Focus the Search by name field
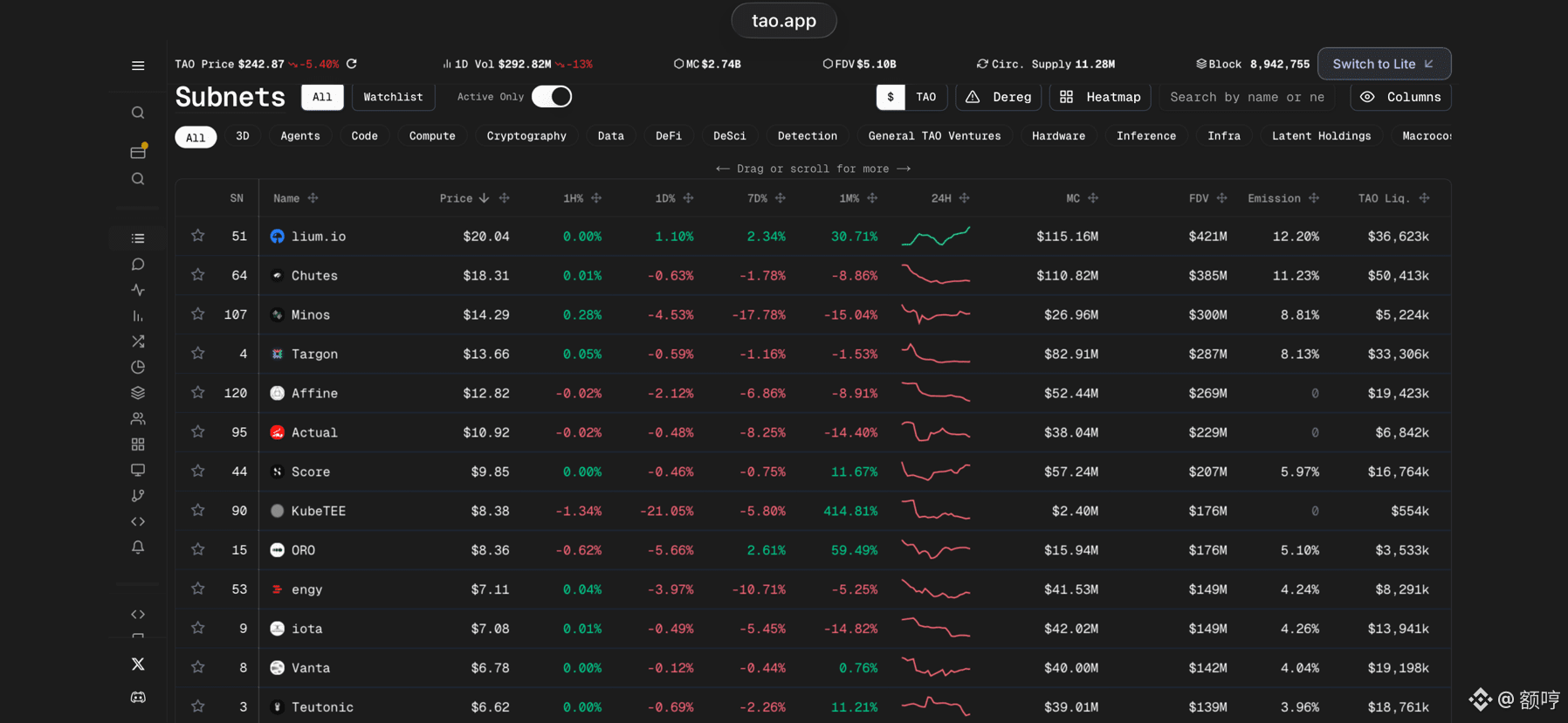This screenshot has height=723, width=1568. [x=1247, y=97]
